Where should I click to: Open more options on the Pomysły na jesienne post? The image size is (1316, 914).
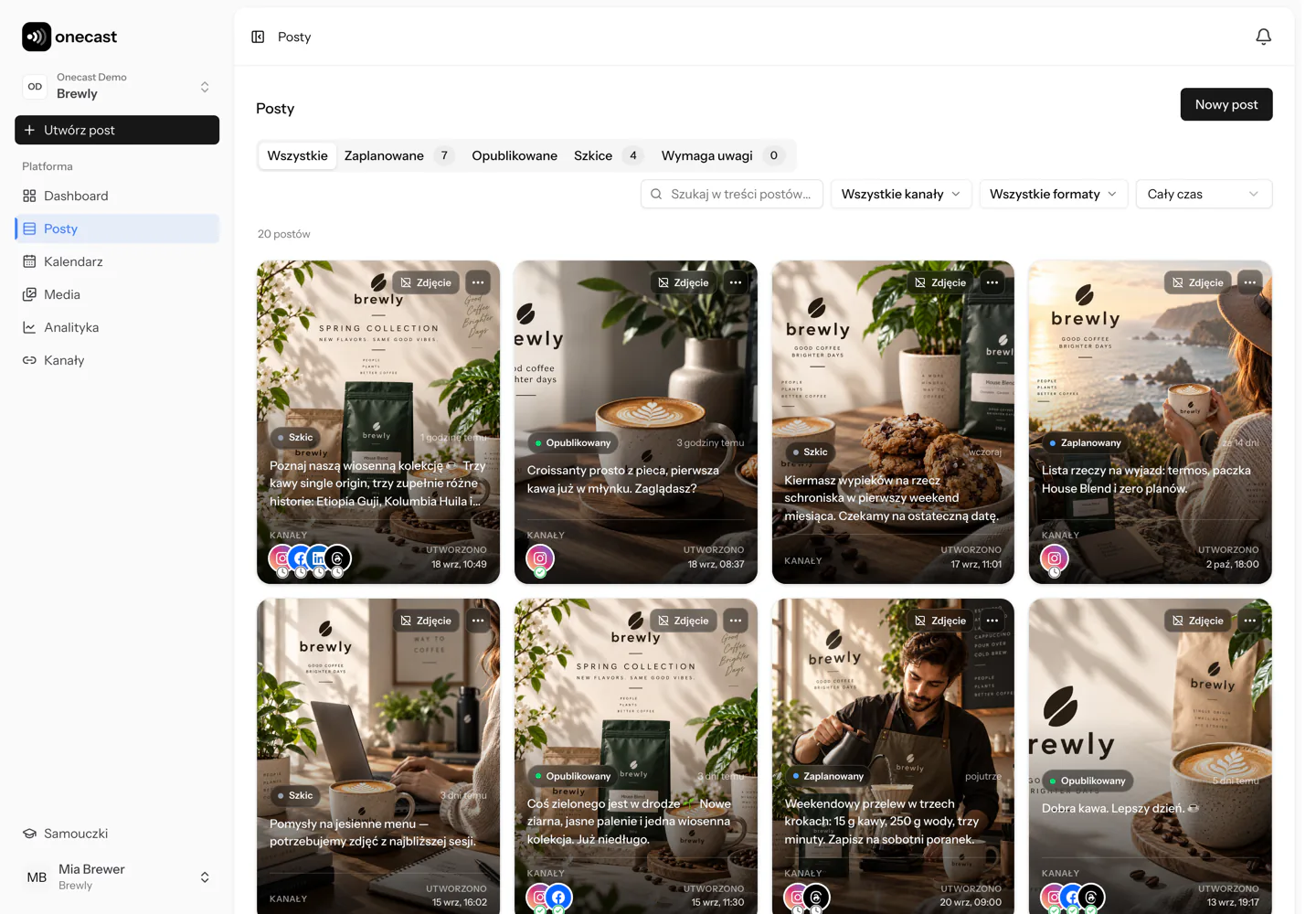478,621
